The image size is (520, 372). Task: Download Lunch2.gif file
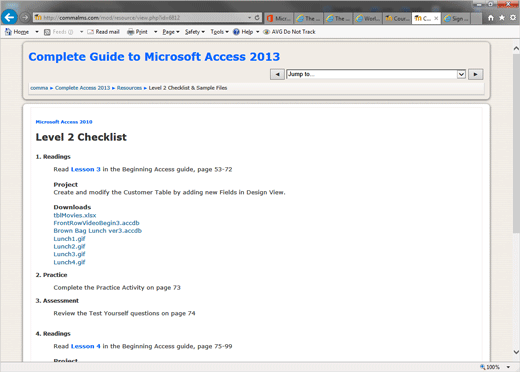69,246
